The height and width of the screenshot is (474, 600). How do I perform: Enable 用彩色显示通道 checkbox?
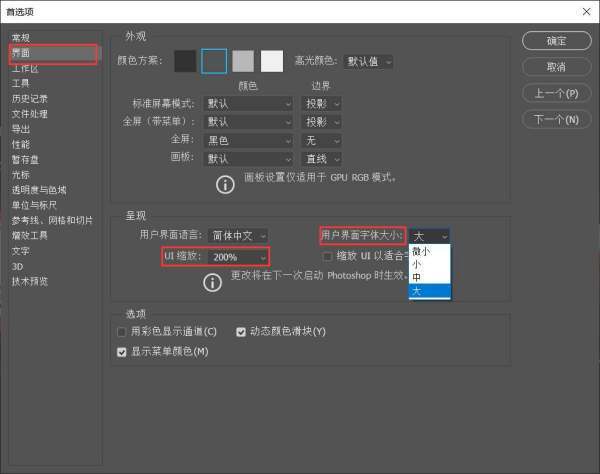point(122,331)
